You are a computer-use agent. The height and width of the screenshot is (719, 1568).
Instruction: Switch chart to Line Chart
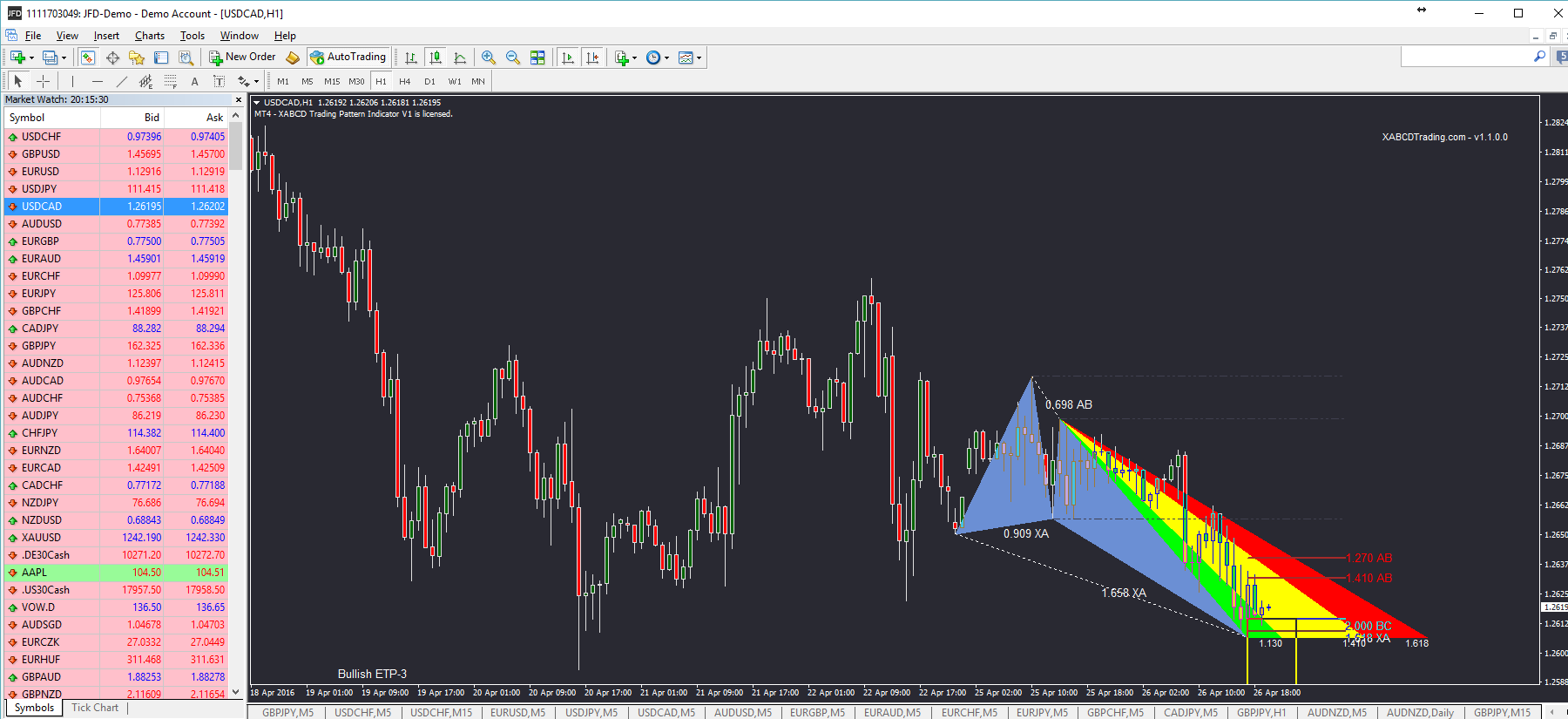(460, 58)
